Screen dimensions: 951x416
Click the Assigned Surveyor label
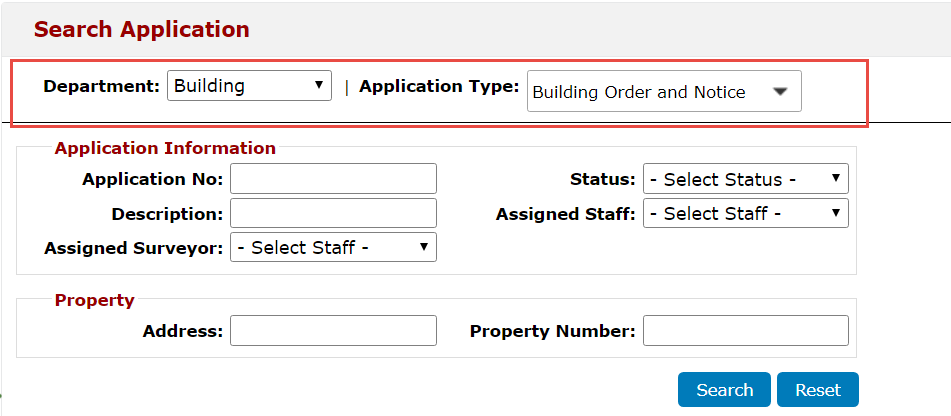coord(133,248)
